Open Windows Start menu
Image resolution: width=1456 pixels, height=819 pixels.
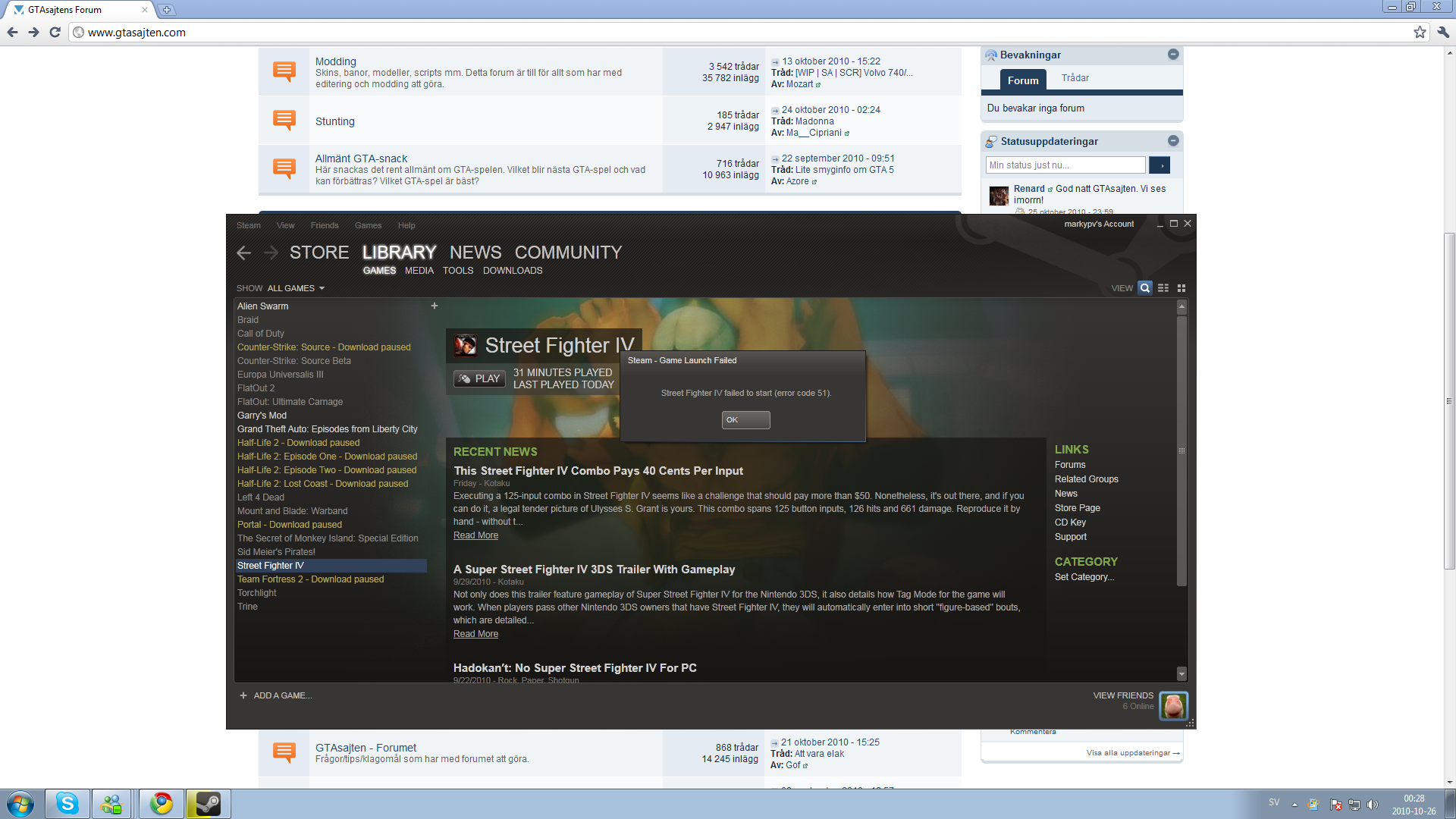(x=20, y=804)
